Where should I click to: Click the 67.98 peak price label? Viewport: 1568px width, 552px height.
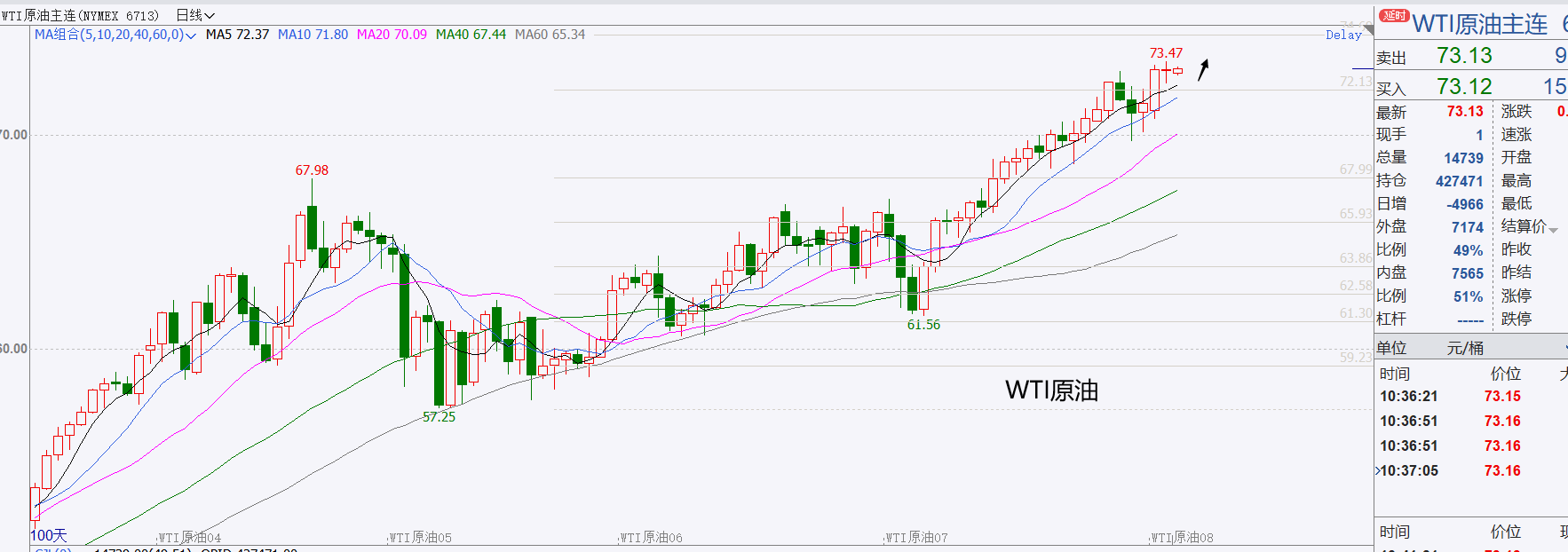[x=312, y=170]
